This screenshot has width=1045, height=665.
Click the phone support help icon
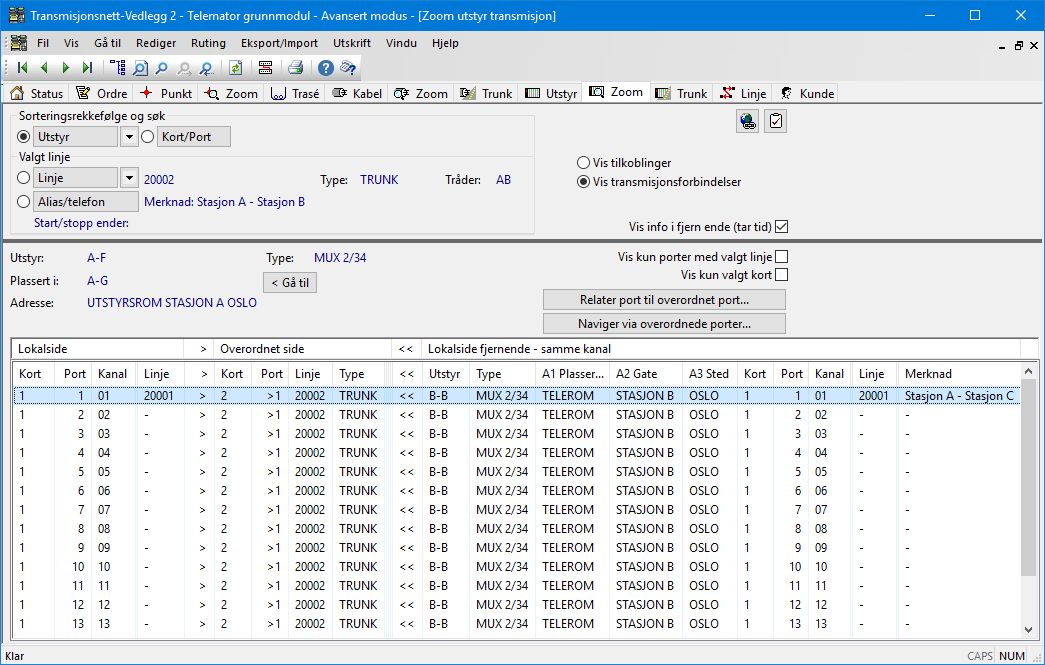tap(348, 67)
